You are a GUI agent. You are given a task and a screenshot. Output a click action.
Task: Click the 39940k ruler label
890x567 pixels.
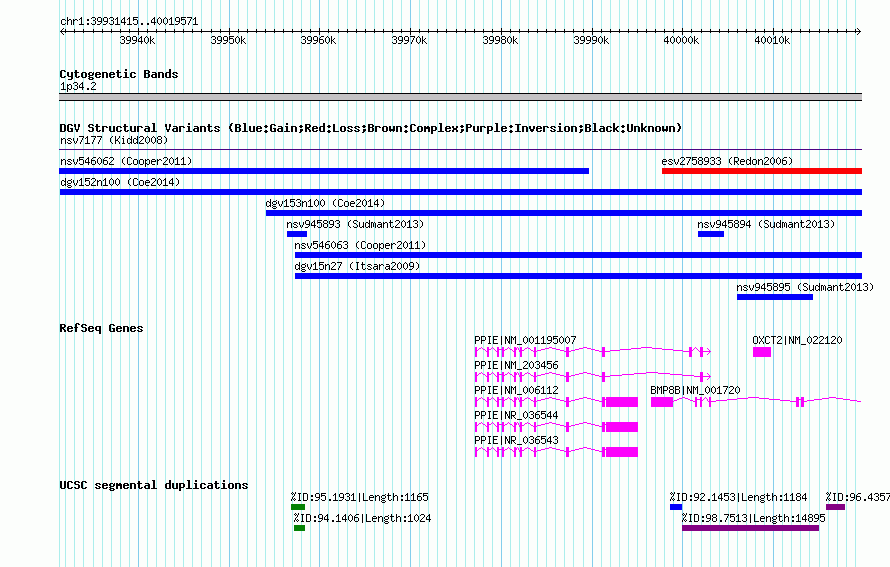pos(137,40)
